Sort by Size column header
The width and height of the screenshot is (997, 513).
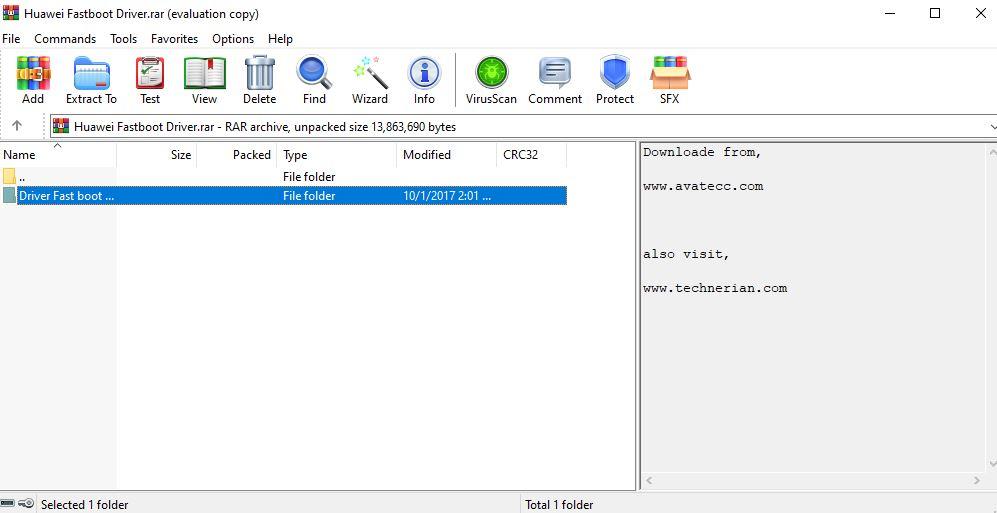(157, 154)
